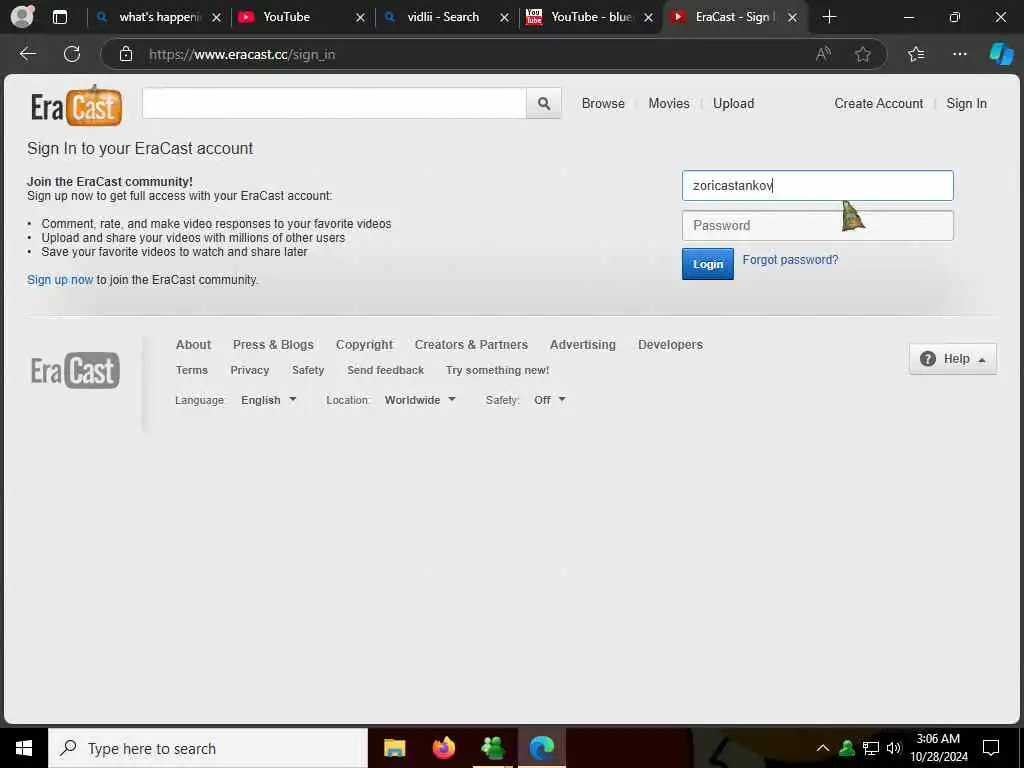Open the Safety footer link
The width and height of the screenshot is (1024, 768).
(x=308, y=370)
